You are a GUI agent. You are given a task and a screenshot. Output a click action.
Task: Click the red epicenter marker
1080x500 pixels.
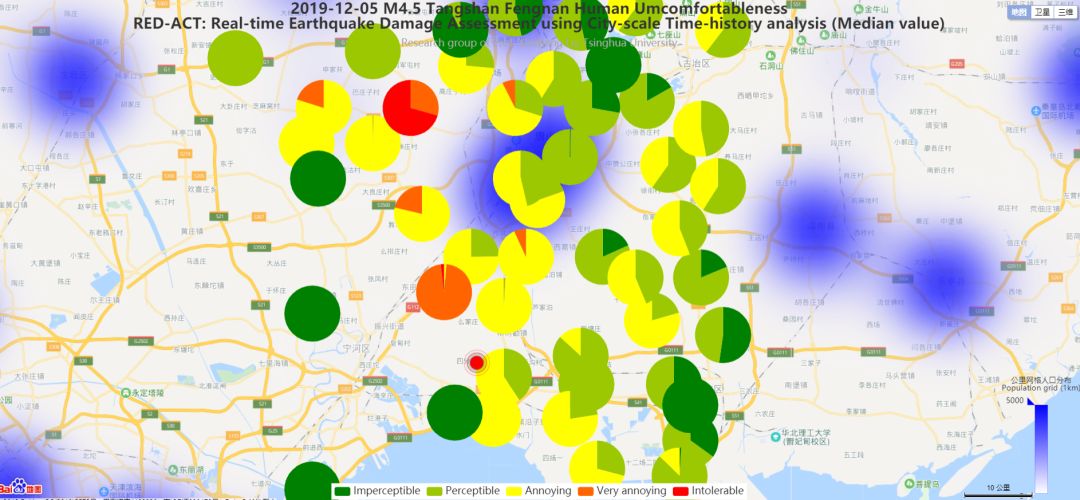point(476,362)
